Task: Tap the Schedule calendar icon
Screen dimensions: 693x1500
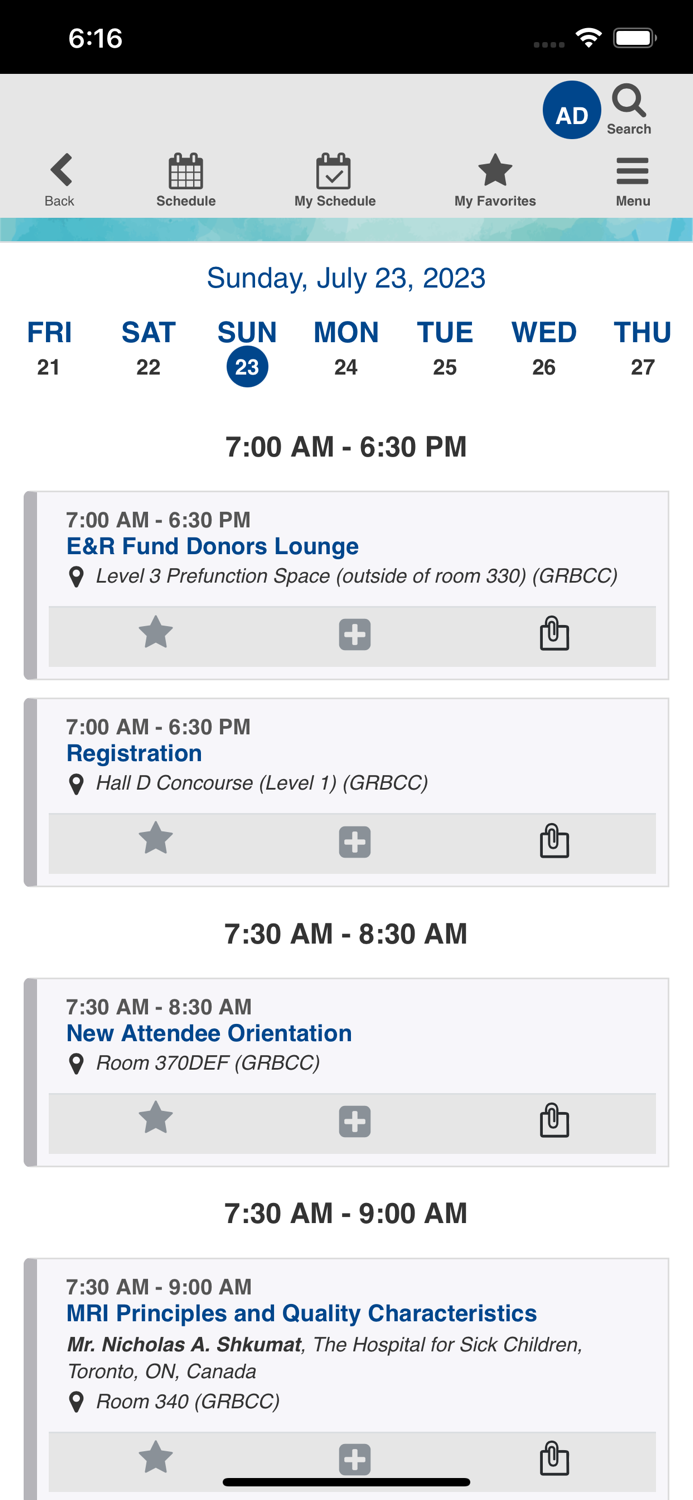Action: (x=186, y=178)
